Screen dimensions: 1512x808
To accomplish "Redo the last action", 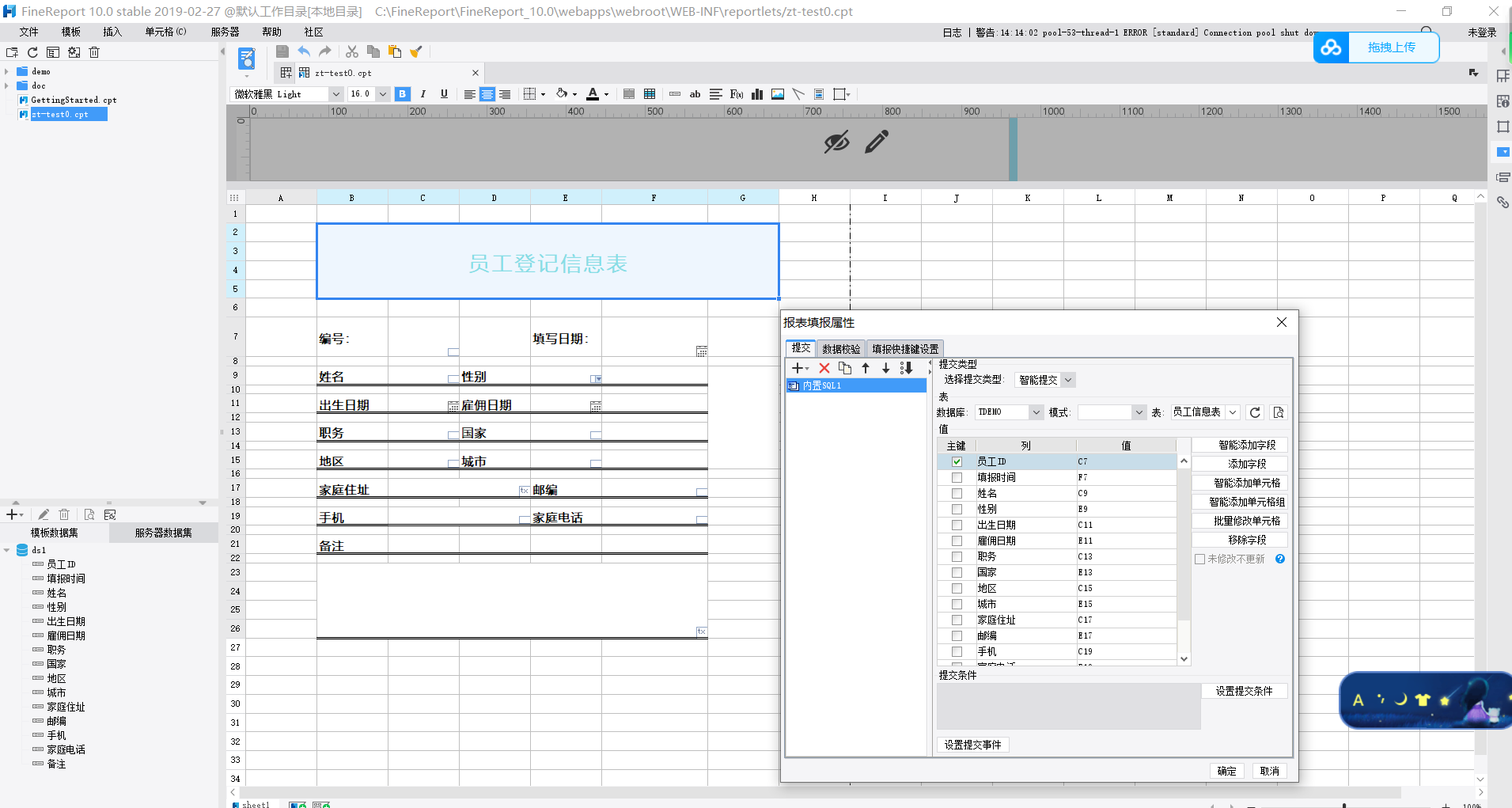I will click(324, 51).
